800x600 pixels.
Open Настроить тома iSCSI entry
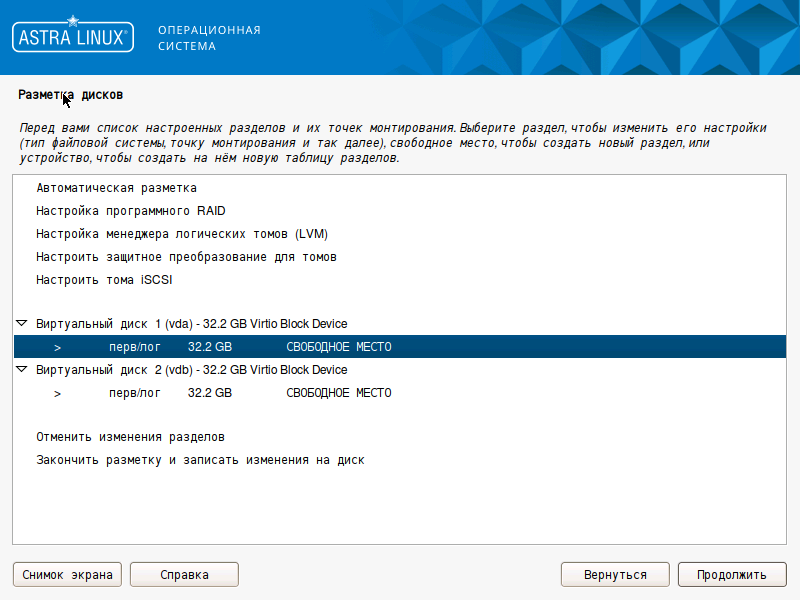(x=104, y=280)
